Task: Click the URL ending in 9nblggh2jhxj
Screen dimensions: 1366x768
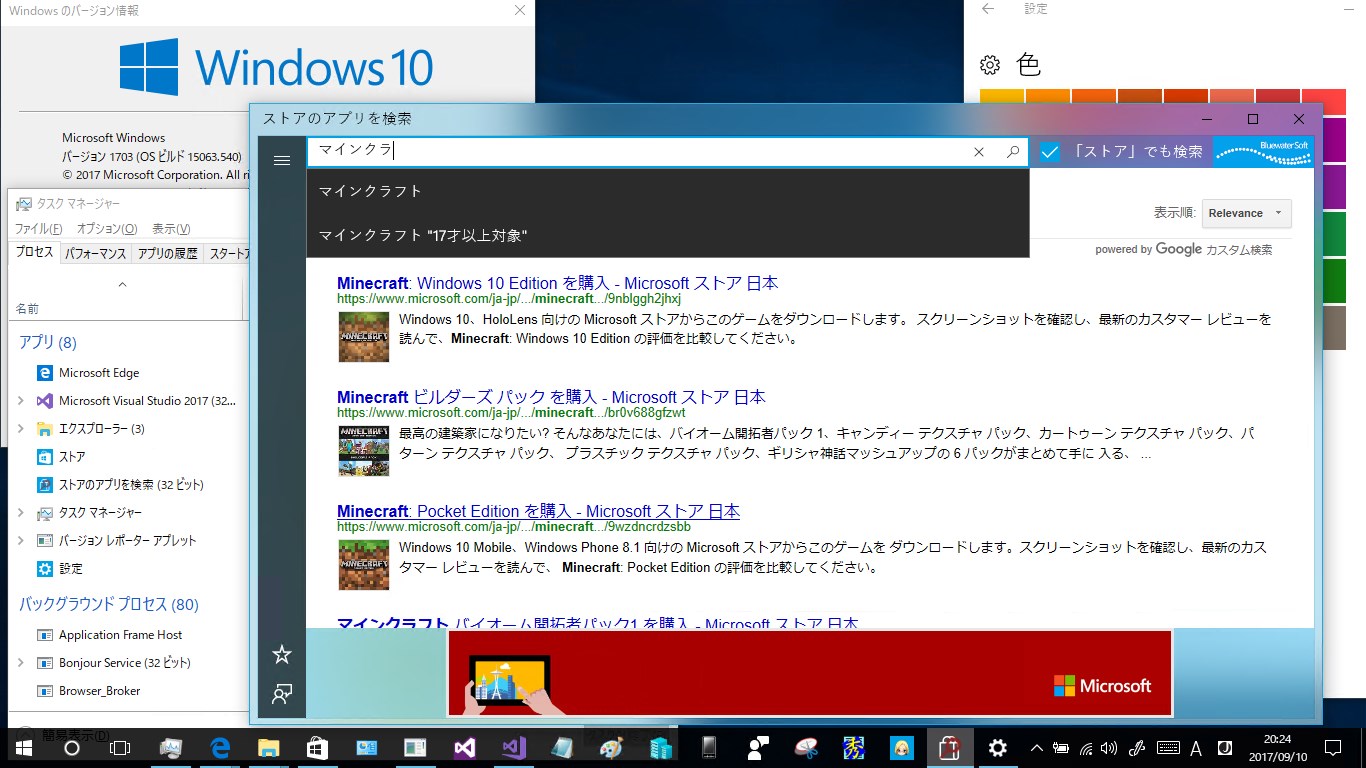Action: coord(509,299)
